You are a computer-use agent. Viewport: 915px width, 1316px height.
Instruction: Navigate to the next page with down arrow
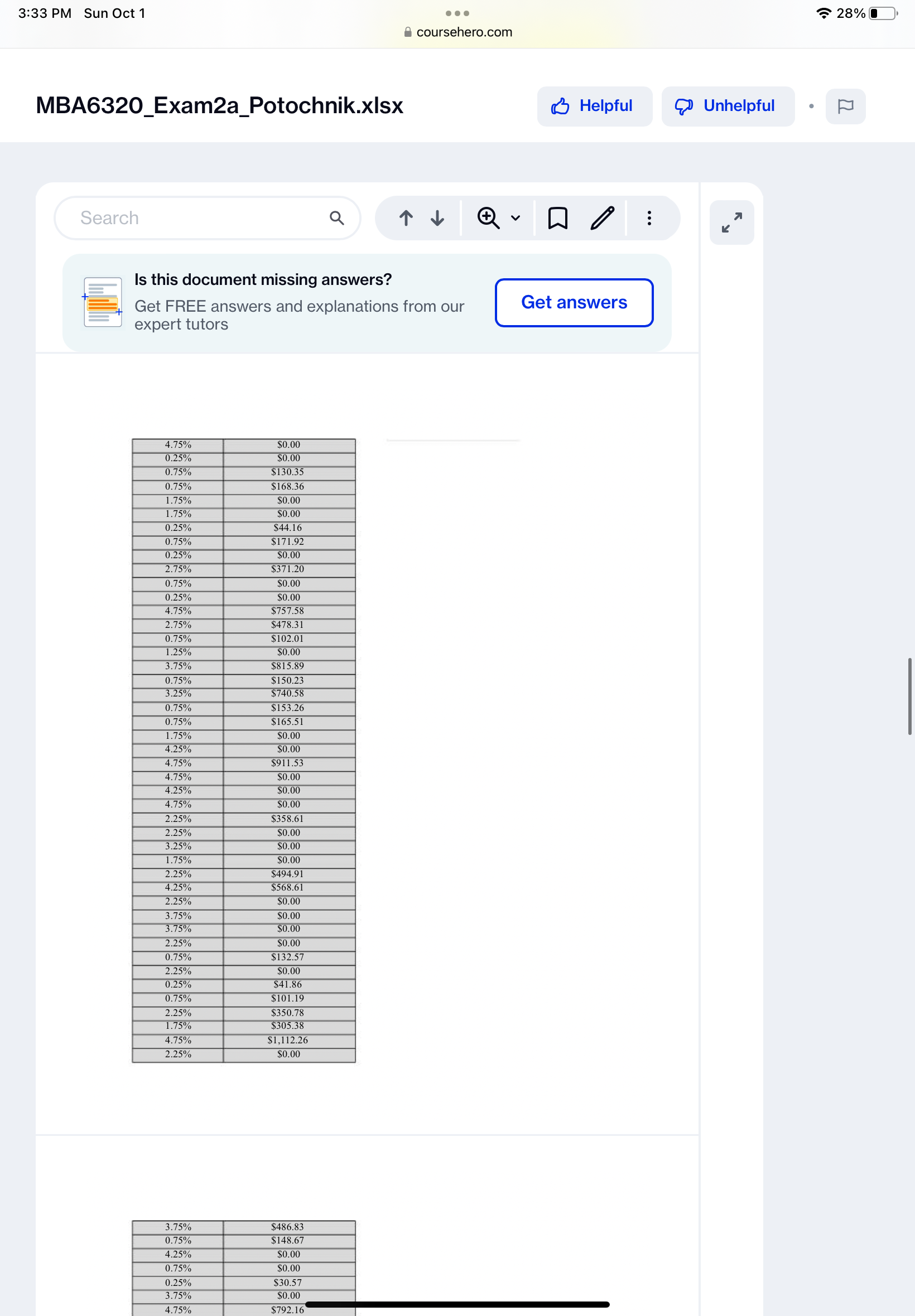437,217
